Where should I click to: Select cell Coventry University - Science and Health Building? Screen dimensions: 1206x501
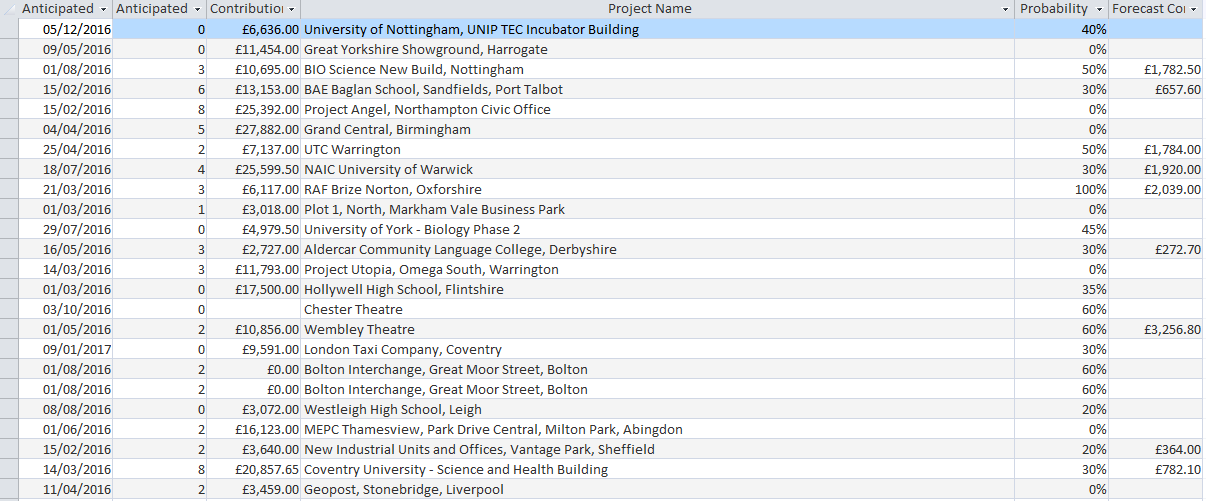[x=658, y=469]
